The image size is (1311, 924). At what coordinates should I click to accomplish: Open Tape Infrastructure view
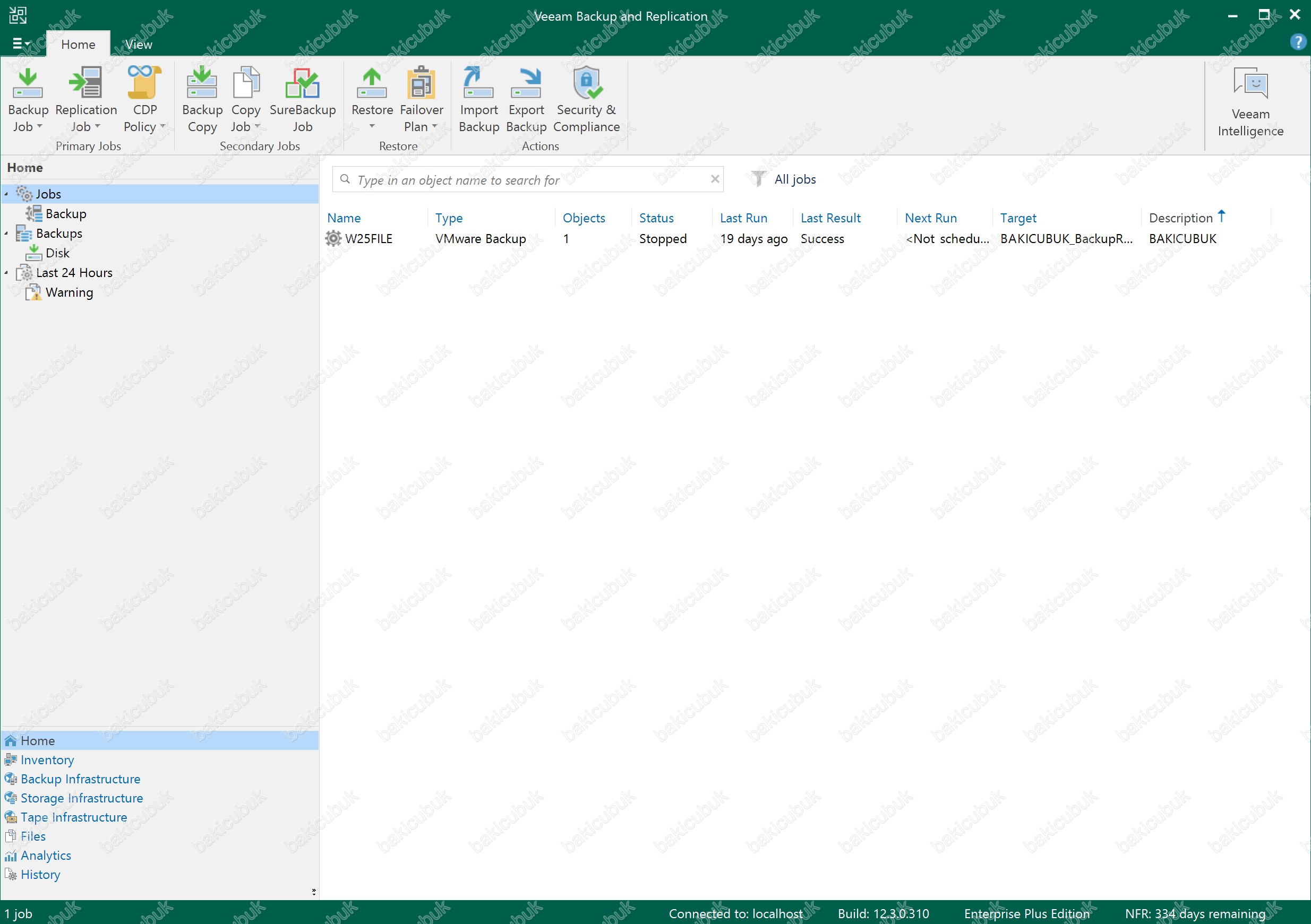[x=74, y=817]
